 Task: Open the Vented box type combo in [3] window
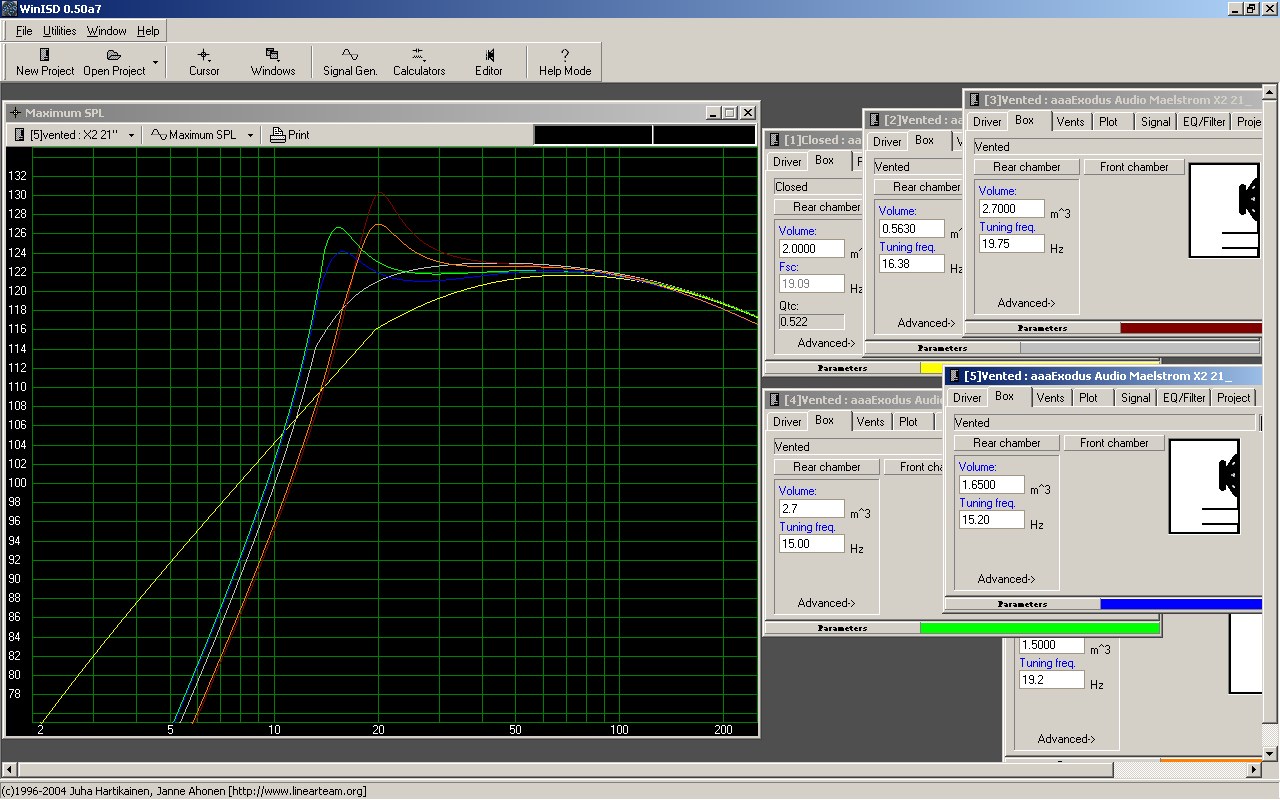pyautogui.click(x=1117, y=147)
